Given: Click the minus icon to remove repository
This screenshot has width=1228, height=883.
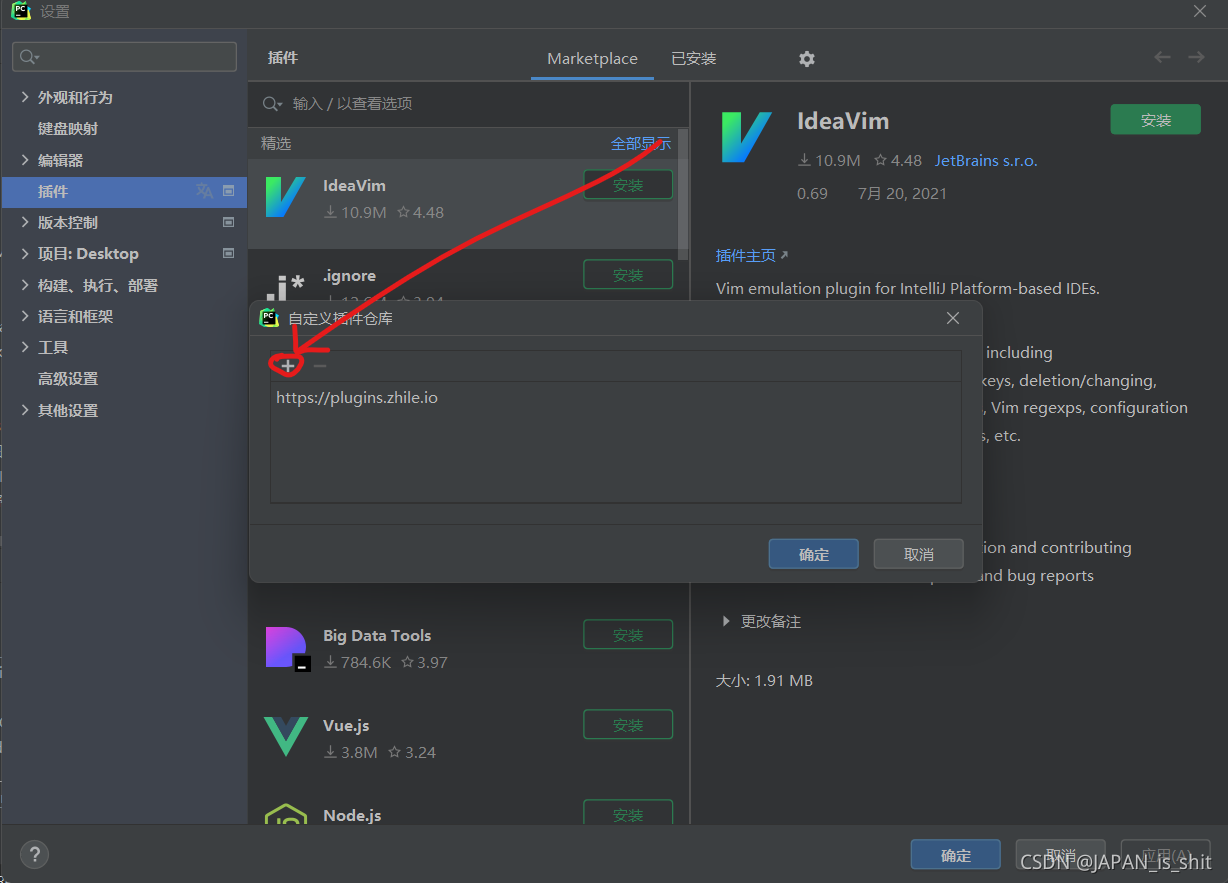Looking at the screenshot, I should pos(320,366).
